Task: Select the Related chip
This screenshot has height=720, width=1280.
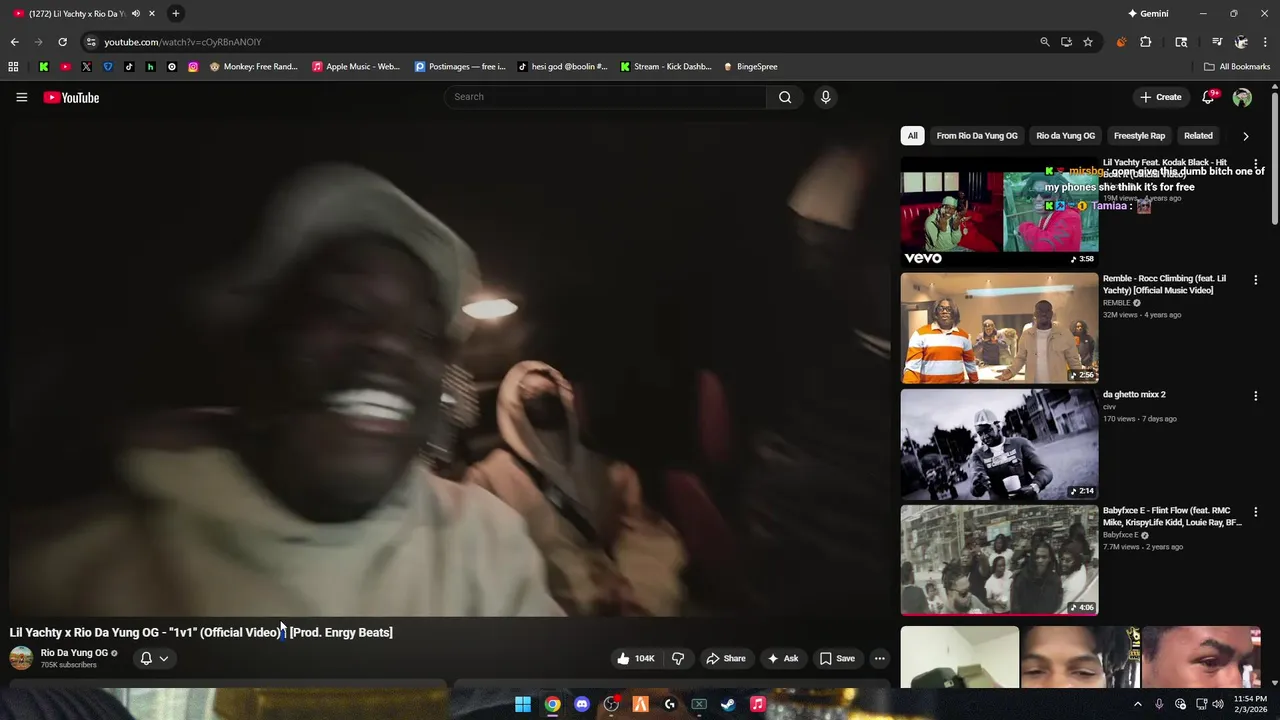Action: click(1198, 136)
